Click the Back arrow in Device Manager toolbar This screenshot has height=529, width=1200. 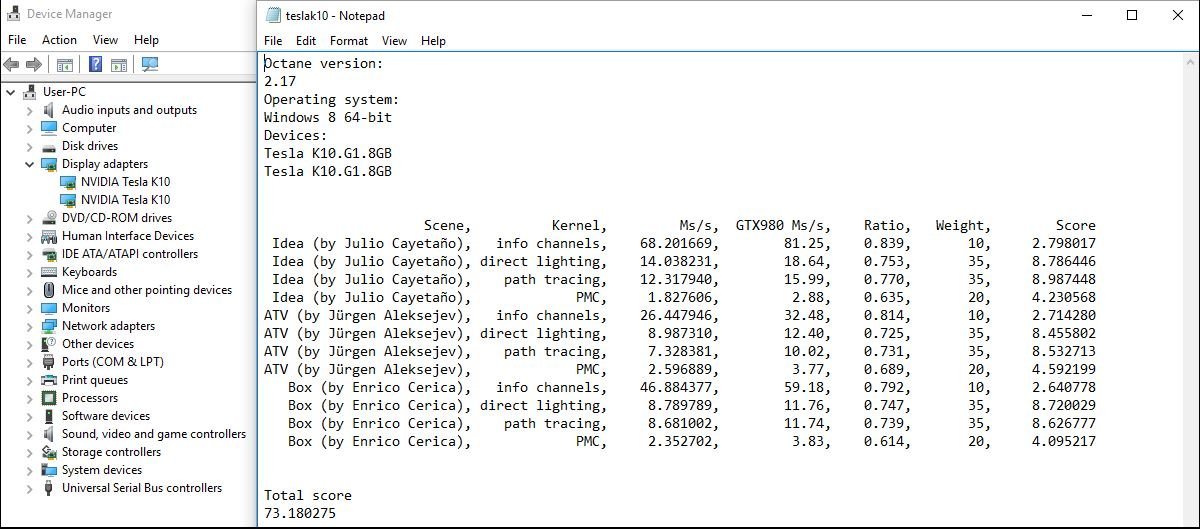pyautogui.click(x=12, y=65)
